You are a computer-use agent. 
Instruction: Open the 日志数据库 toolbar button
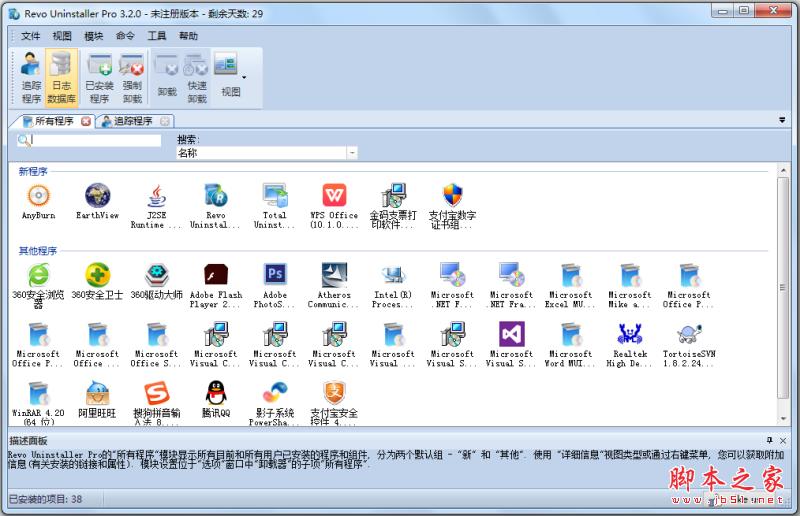(x=61, y=78)
